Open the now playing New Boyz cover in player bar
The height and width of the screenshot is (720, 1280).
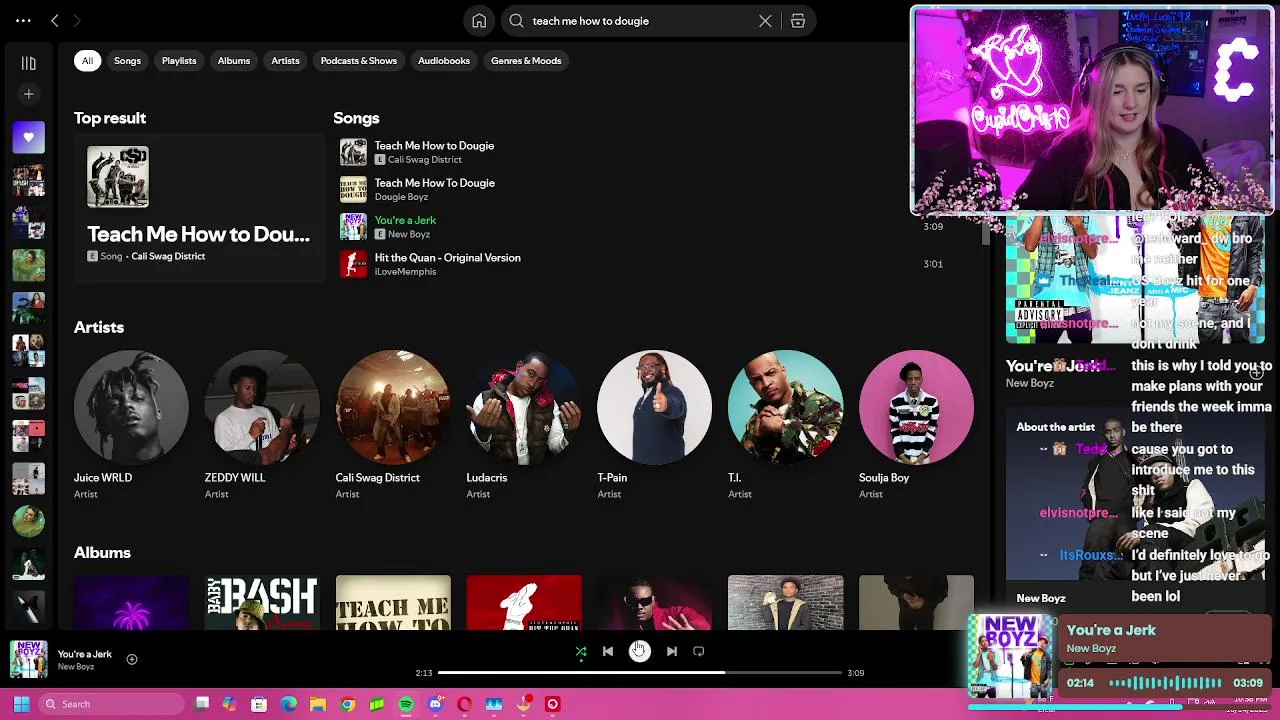[x=29, y=660]
